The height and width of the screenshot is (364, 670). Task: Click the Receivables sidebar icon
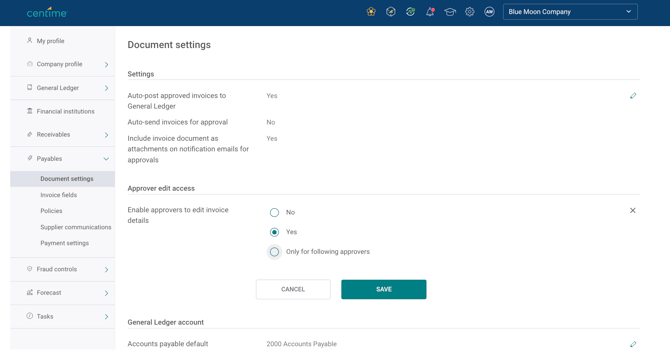tap(29, 134)
